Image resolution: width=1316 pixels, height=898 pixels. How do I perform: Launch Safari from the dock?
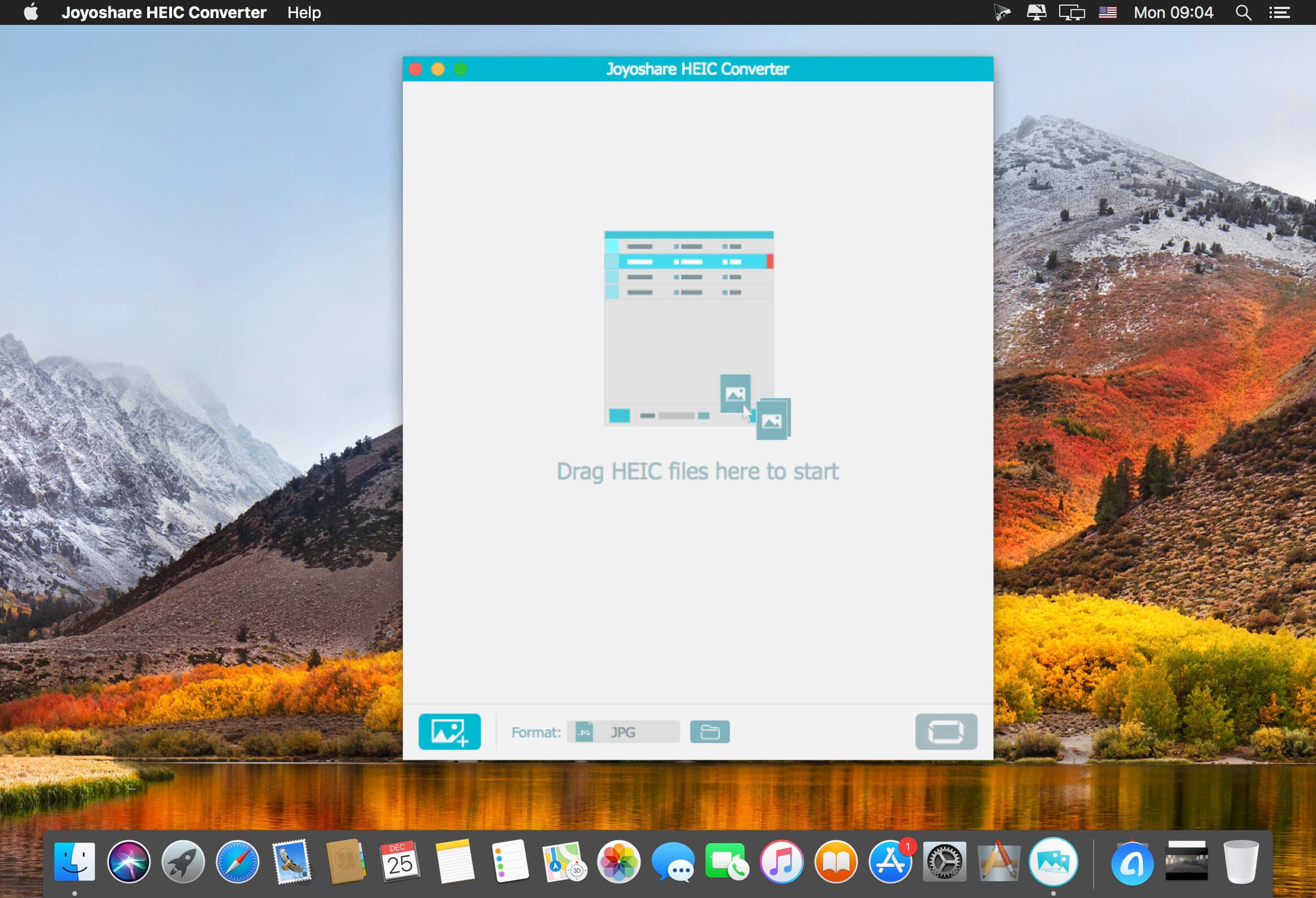(237, 862)
